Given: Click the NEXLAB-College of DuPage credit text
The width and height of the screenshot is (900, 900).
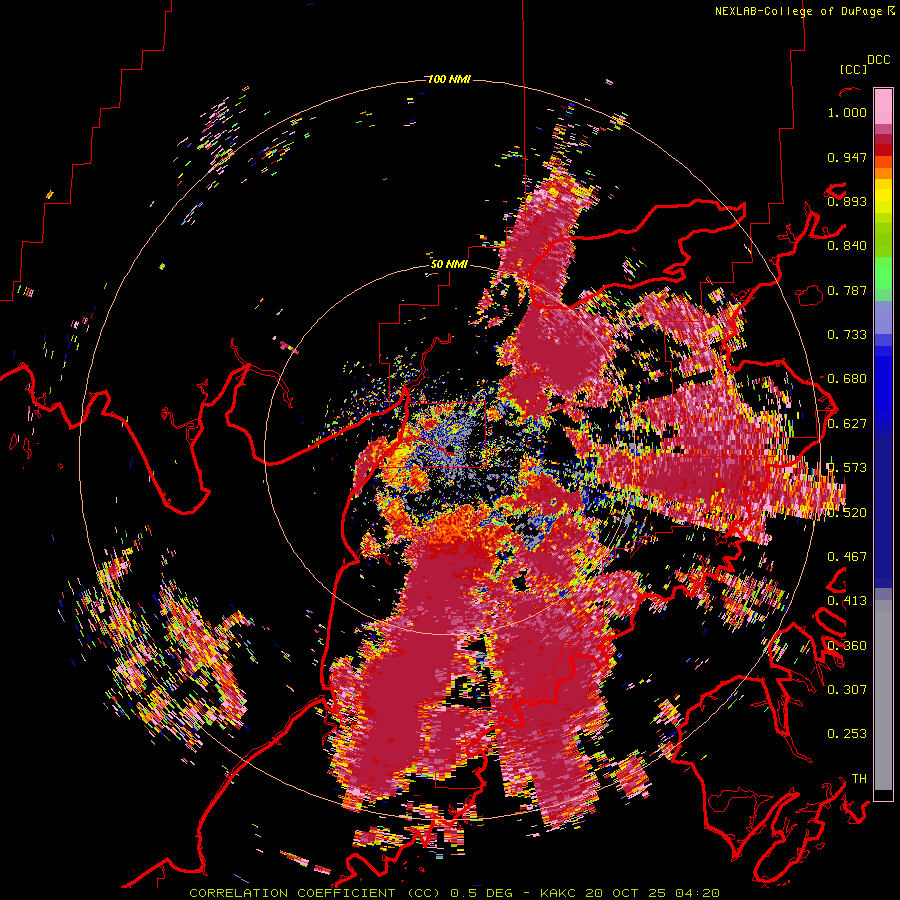Looking at the screenshot, I should [x=804, y=11].
